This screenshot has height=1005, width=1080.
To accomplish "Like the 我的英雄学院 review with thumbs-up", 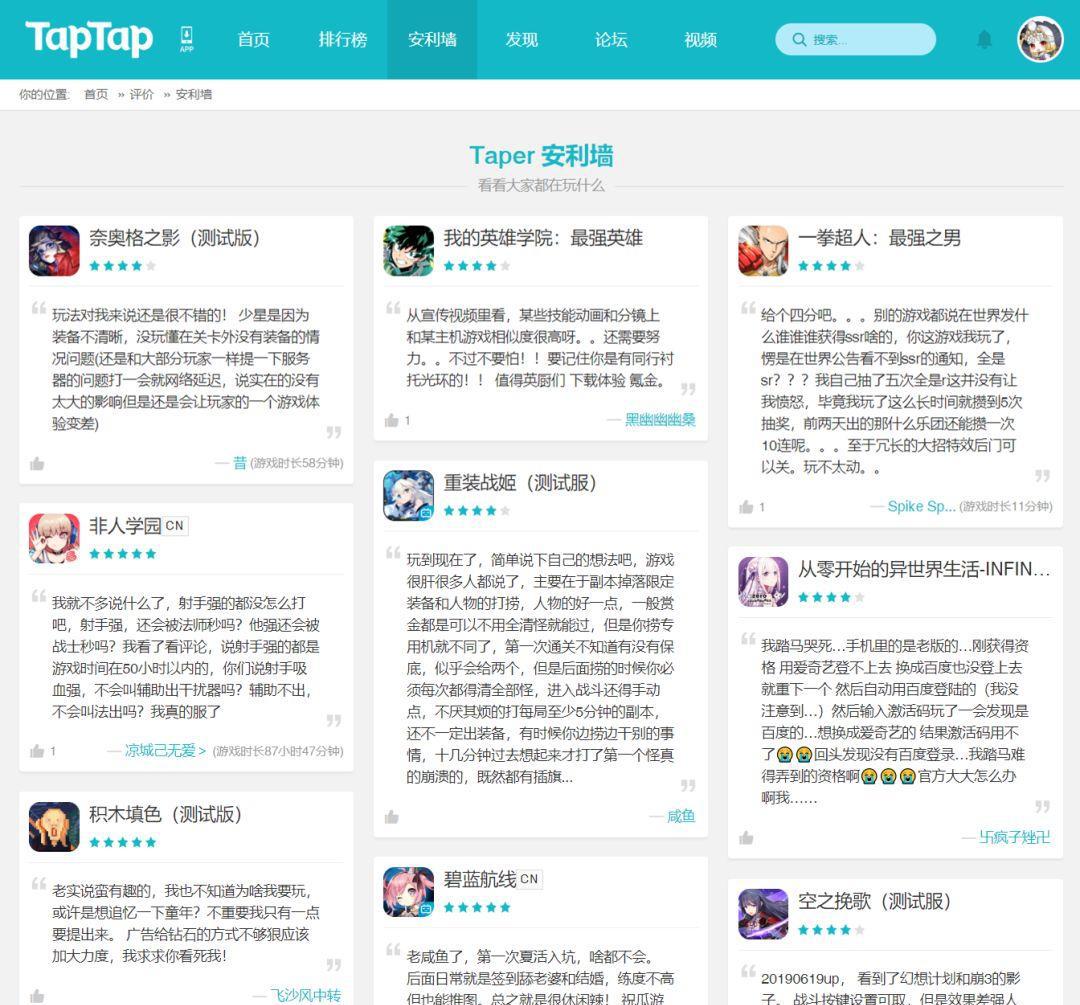I will tap(392, 420).
